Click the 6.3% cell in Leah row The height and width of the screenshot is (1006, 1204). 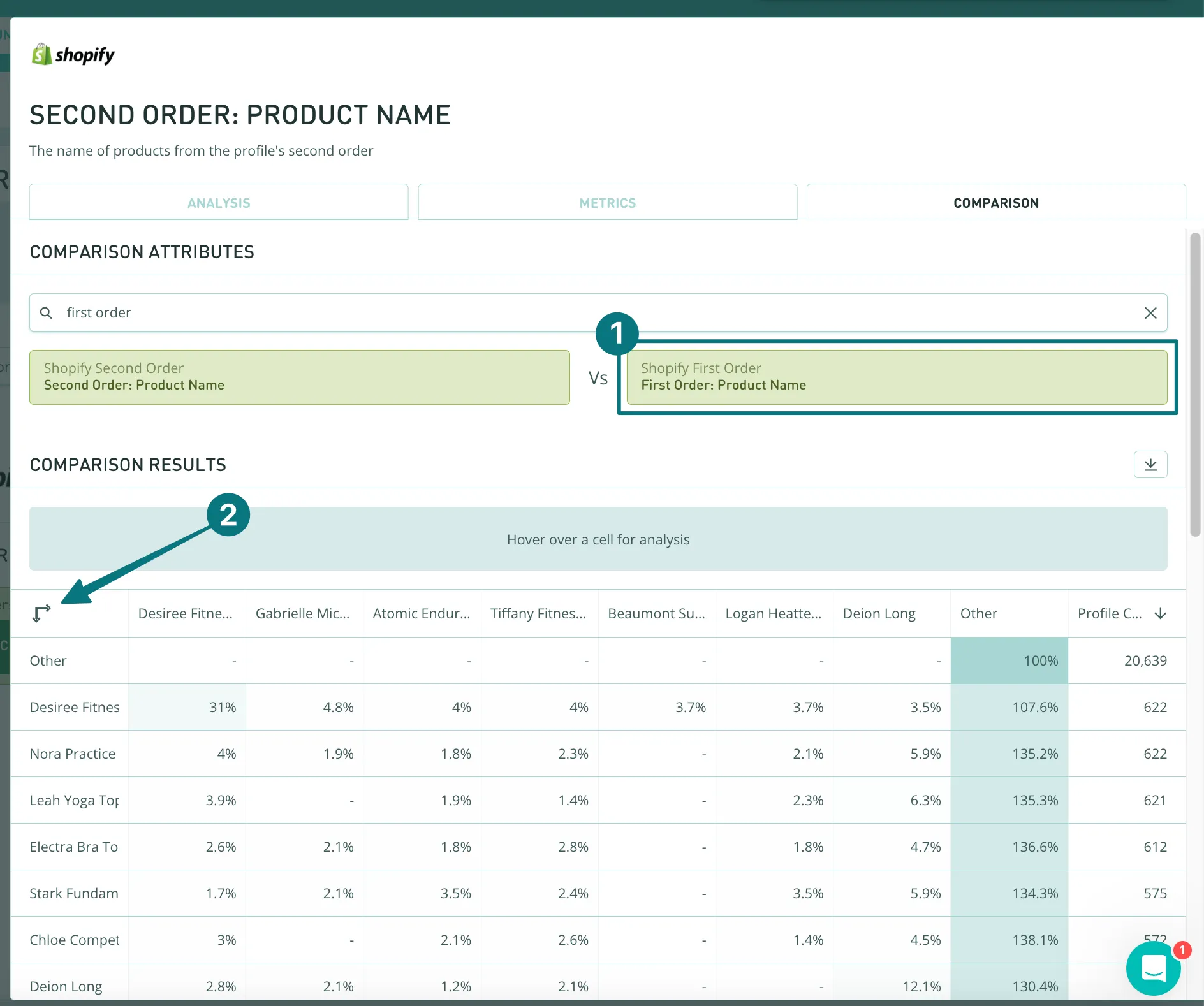[x=892, y=800]
